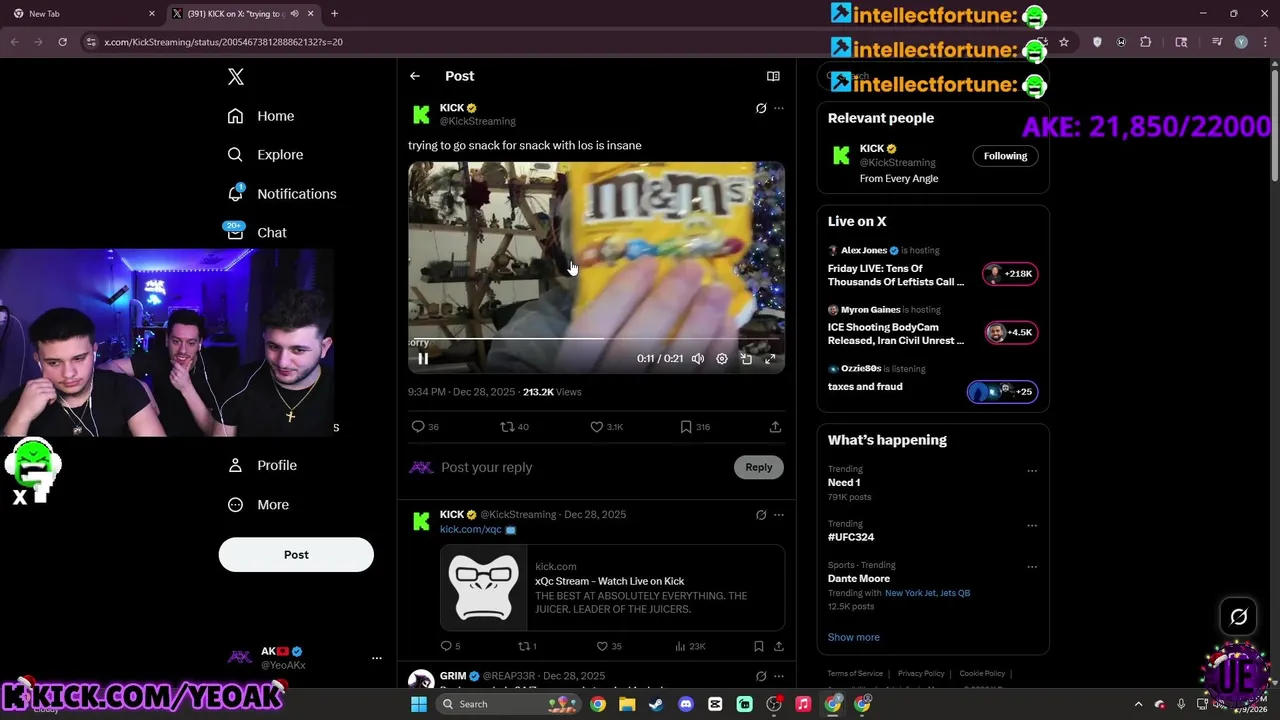
Task: Open a new browser tab
Action: click(x=334, y=14)
